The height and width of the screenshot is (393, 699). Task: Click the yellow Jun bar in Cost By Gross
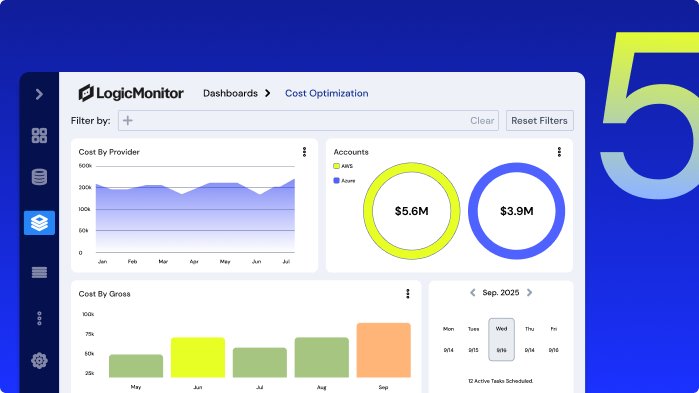pyautogui.click(x=198, y=357)
